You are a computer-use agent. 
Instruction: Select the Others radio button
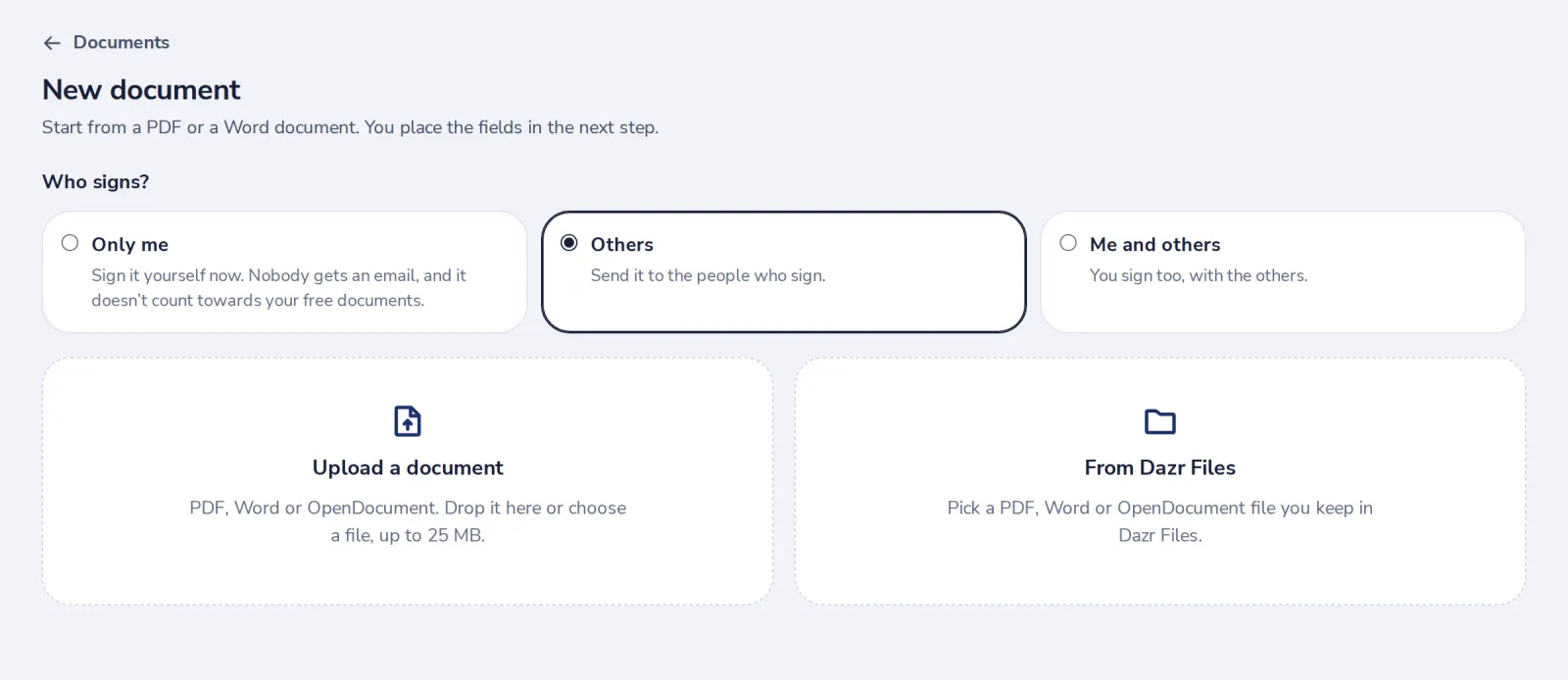click(568, 243)
